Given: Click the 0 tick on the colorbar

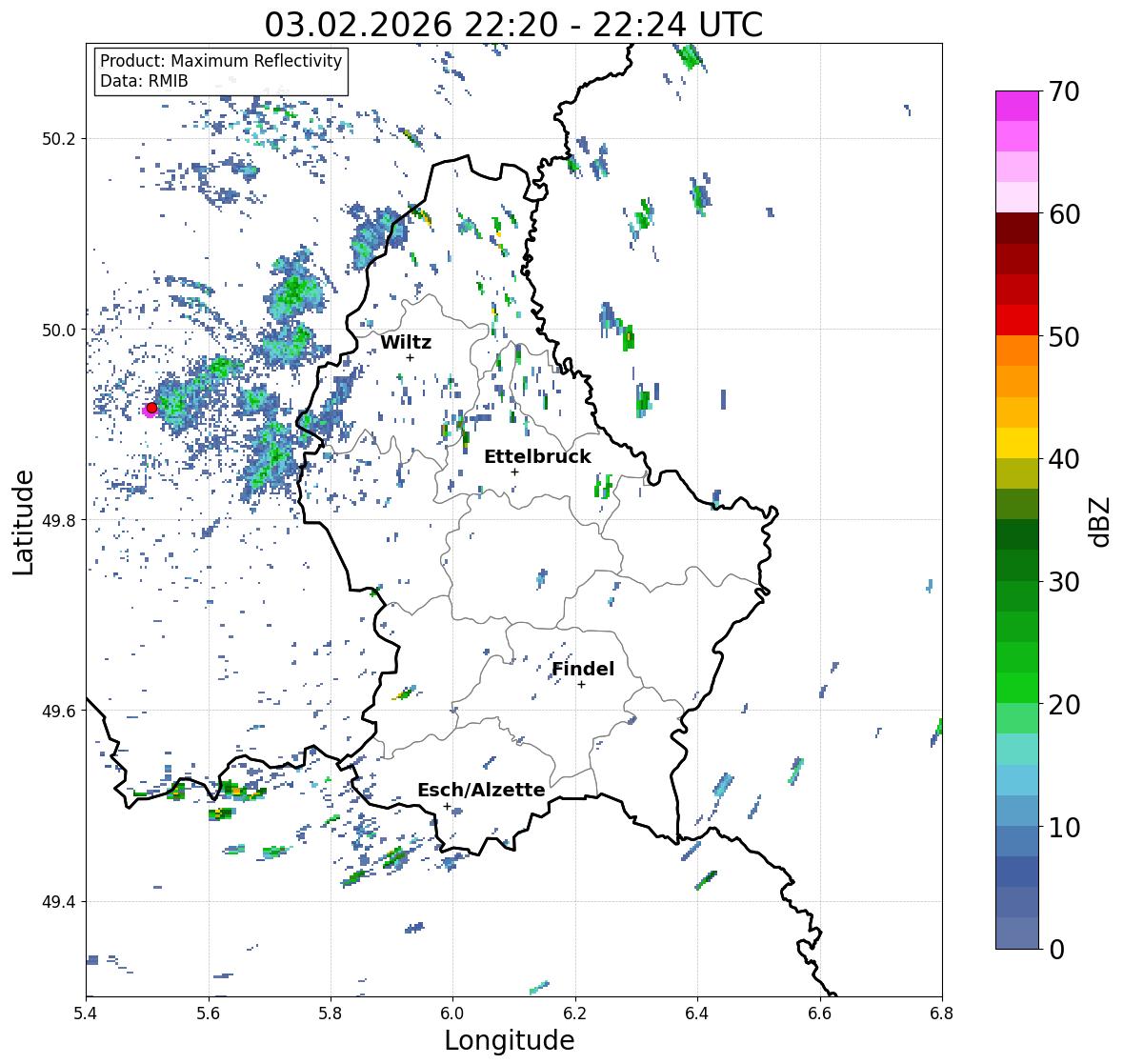Looking at the screenshot, I should tap(1056, 950).
